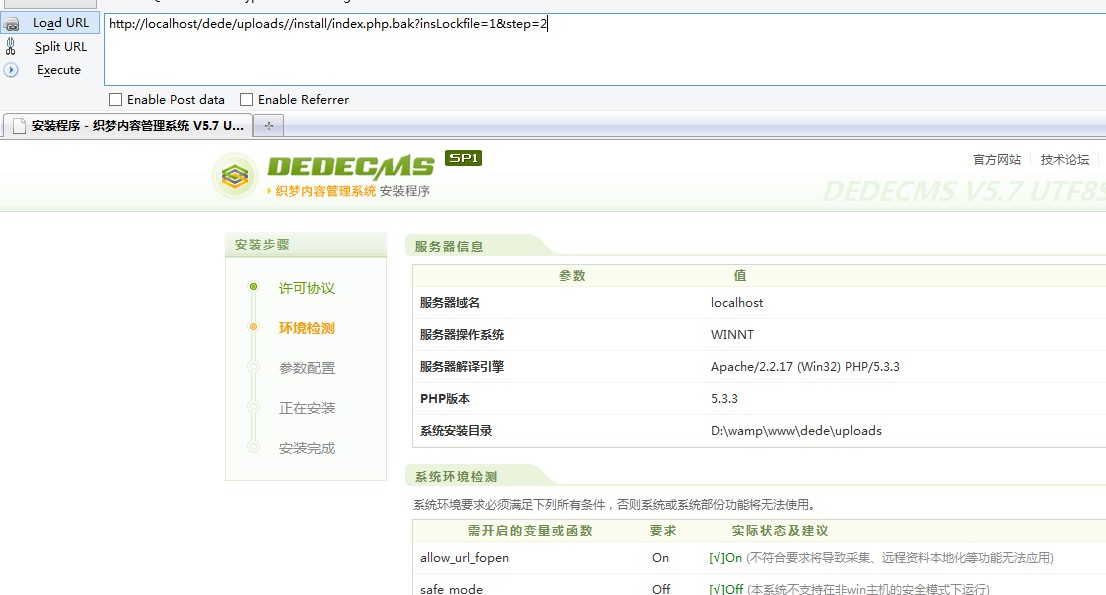1106x595 pixels.
Task: Click the page icon on the browser tab
Action: pos(19,126)
